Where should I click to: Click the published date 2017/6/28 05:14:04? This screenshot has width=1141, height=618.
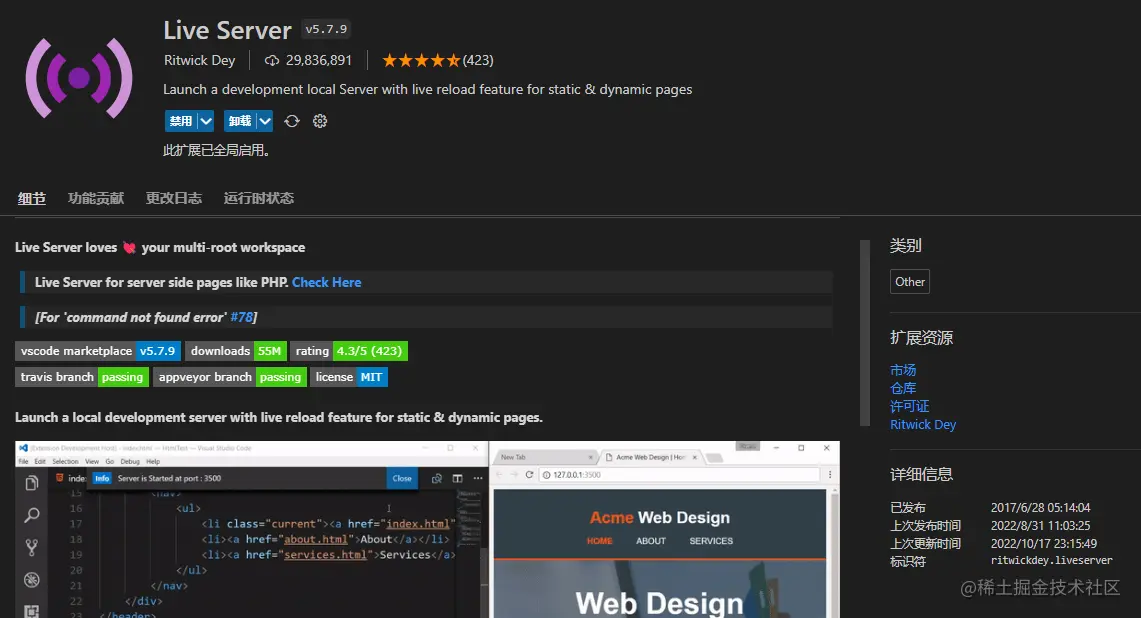tap(1041, 507)
